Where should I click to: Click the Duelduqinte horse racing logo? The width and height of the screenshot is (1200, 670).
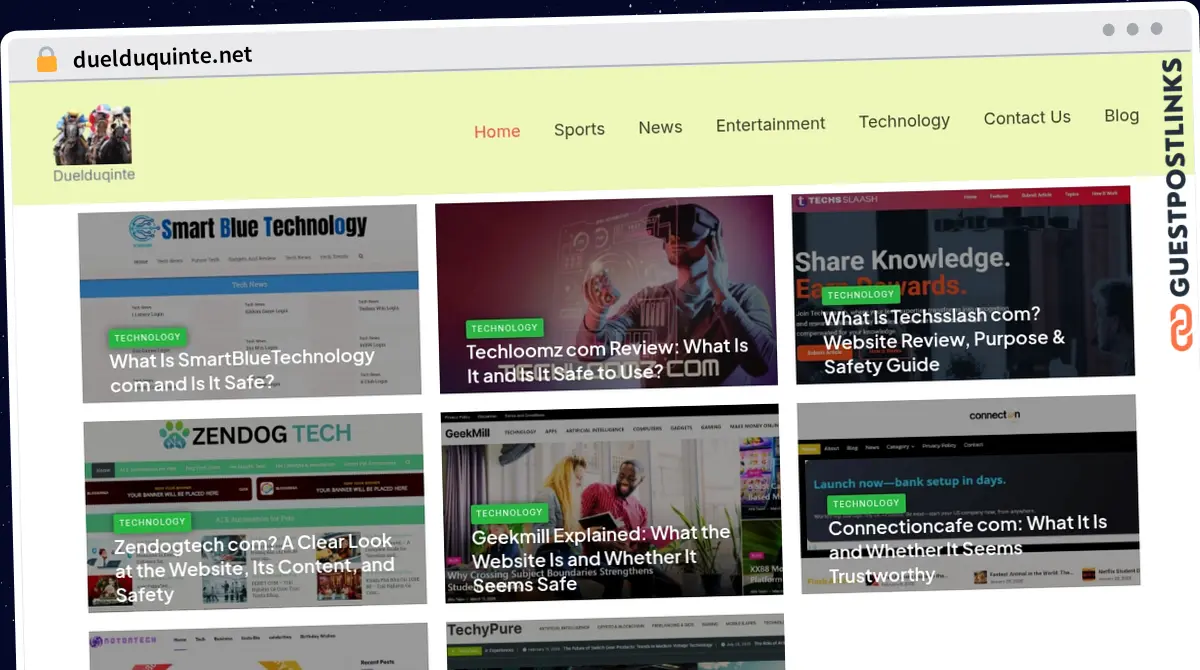pyautogui.click(x=92, y=135)
